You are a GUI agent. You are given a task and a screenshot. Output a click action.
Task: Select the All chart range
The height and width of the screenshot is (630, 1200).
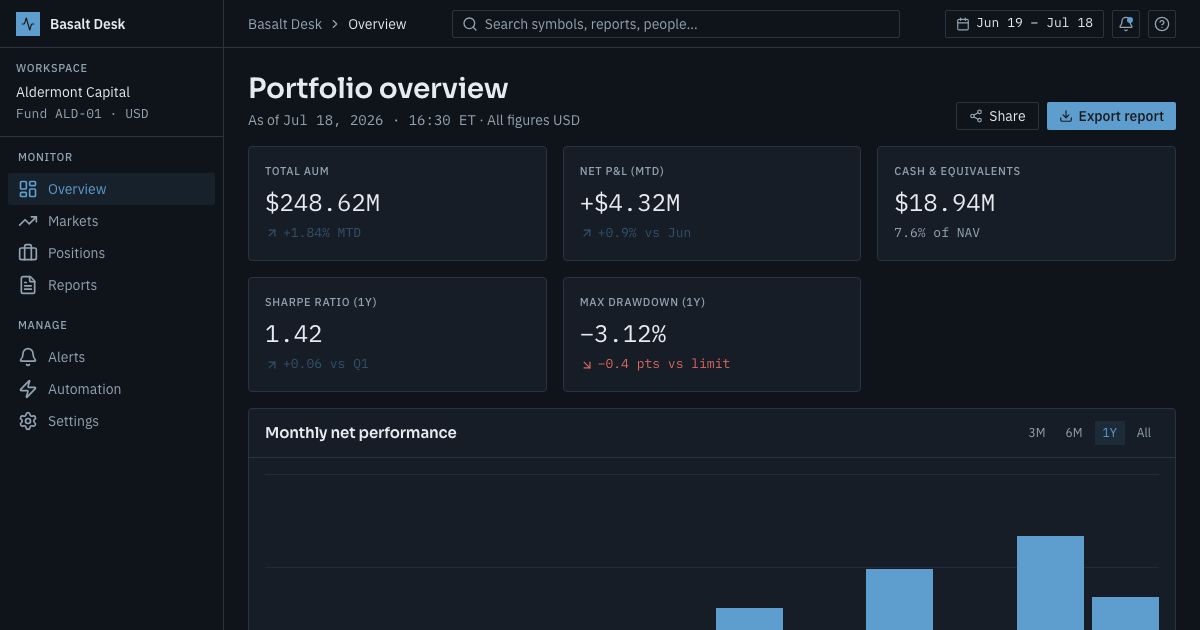pos(1144,433)
